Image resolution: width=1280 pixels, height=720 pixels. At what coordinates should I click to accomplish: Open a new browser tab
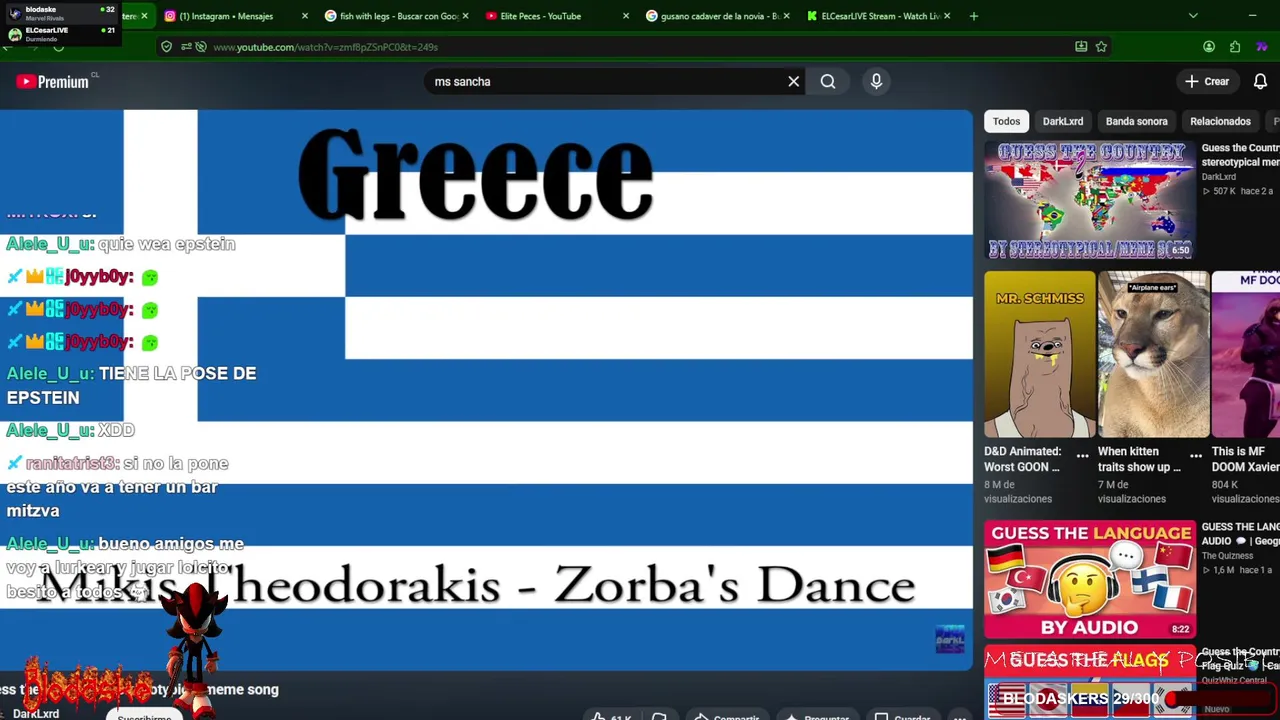973,16
